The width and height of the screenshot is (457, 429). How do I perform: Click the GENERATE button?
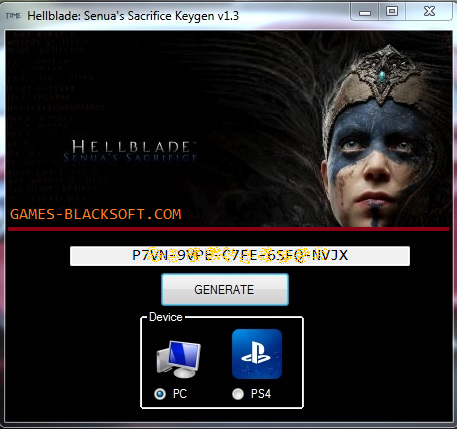tap(225, 290)
